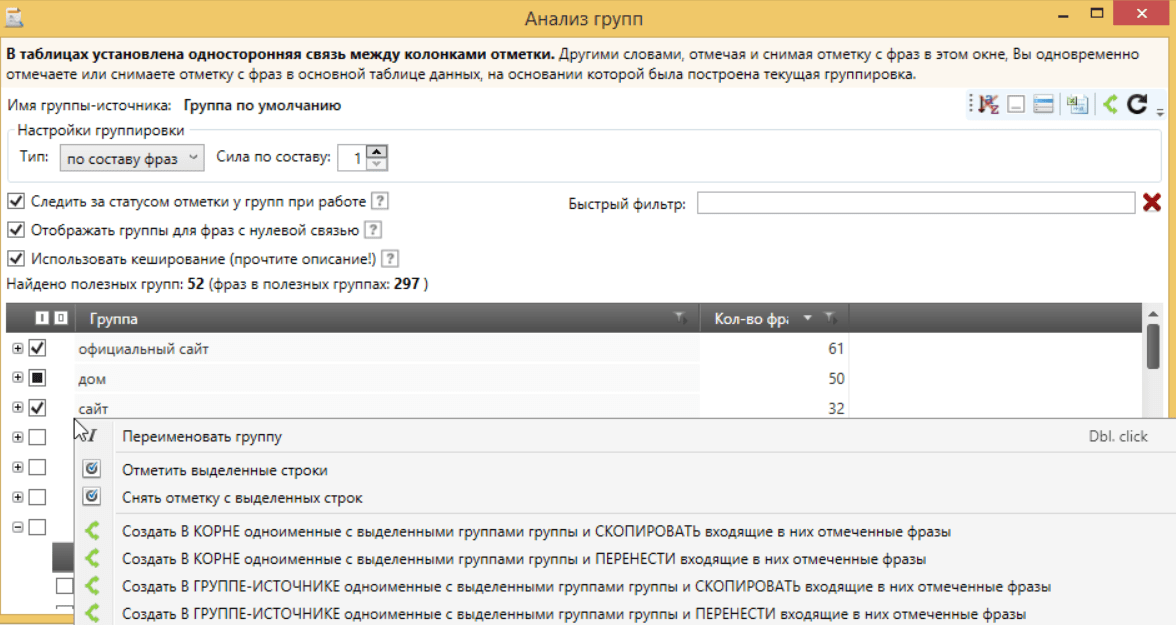Refresh the grouping with the circular arrow
This screenshot has height=625, width=1176.
click(1137, 104)
